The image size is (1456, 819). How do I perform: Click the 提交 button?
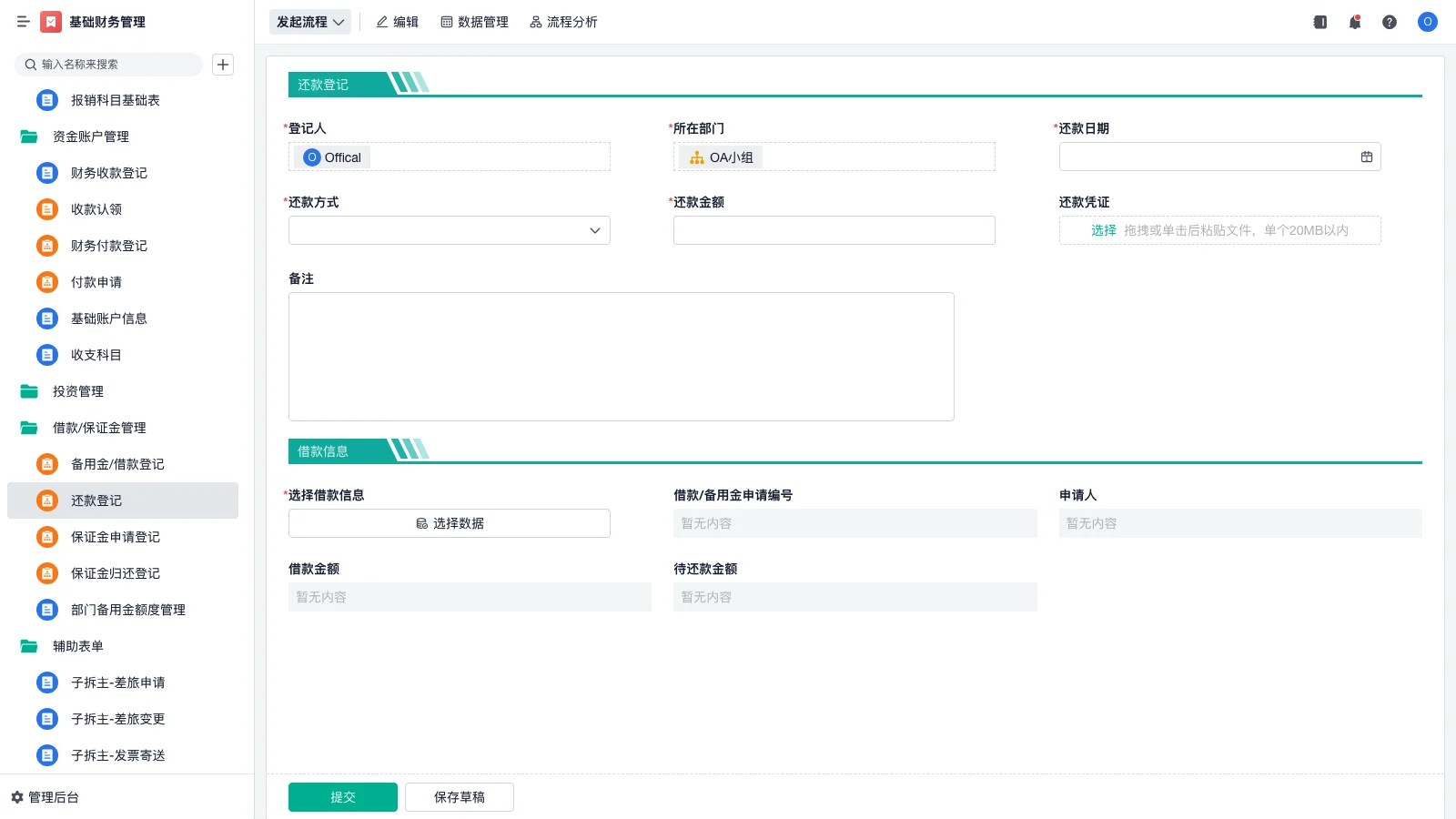click(x=343, y=797)
